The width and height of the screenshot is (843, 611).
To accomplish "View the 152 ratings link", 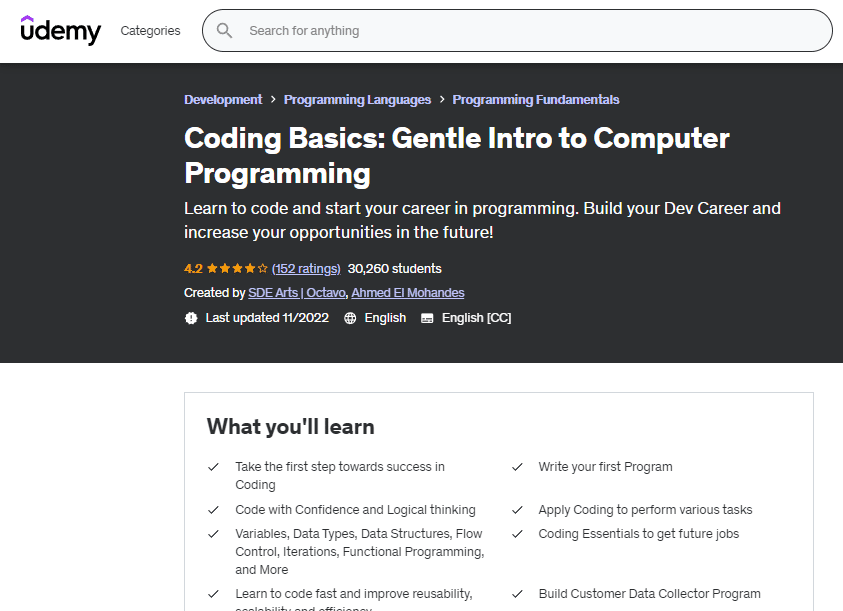I will [x=306, y=269].
